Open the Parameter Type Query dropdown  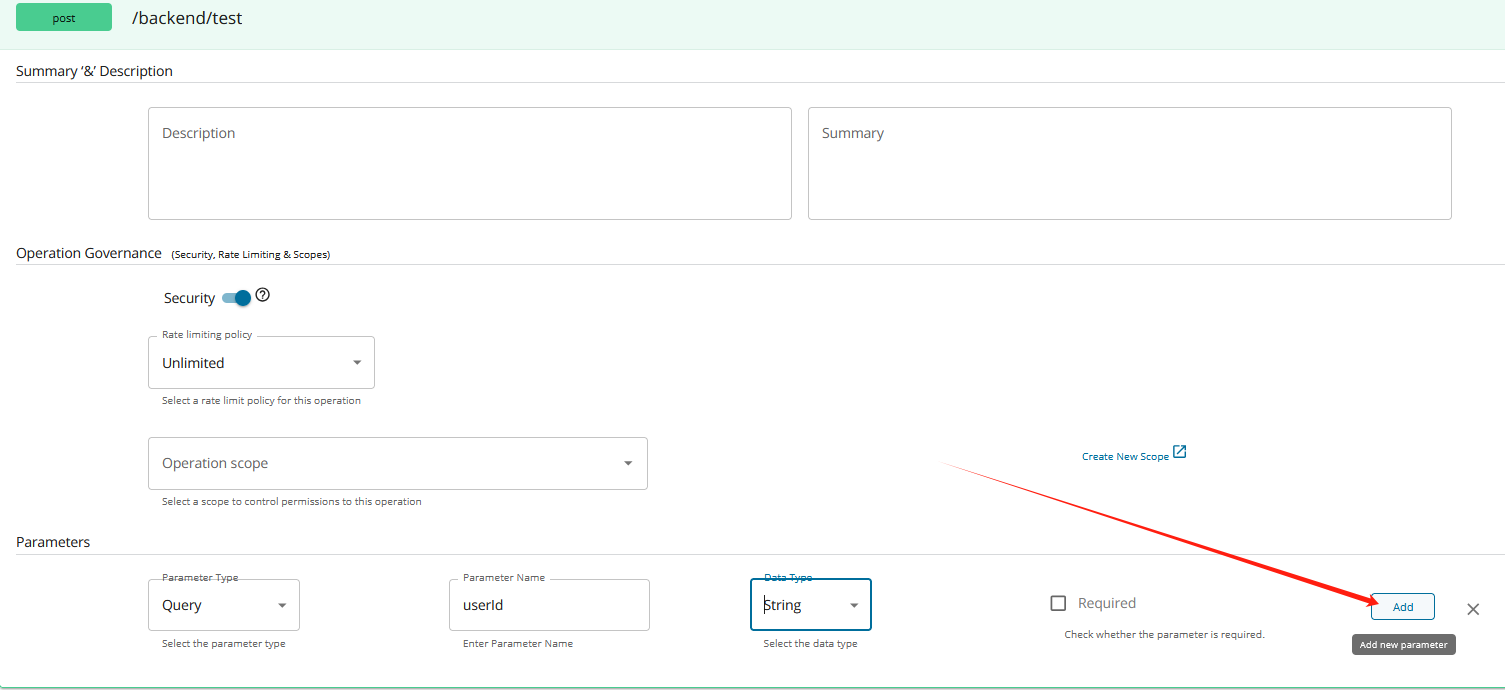224,605
